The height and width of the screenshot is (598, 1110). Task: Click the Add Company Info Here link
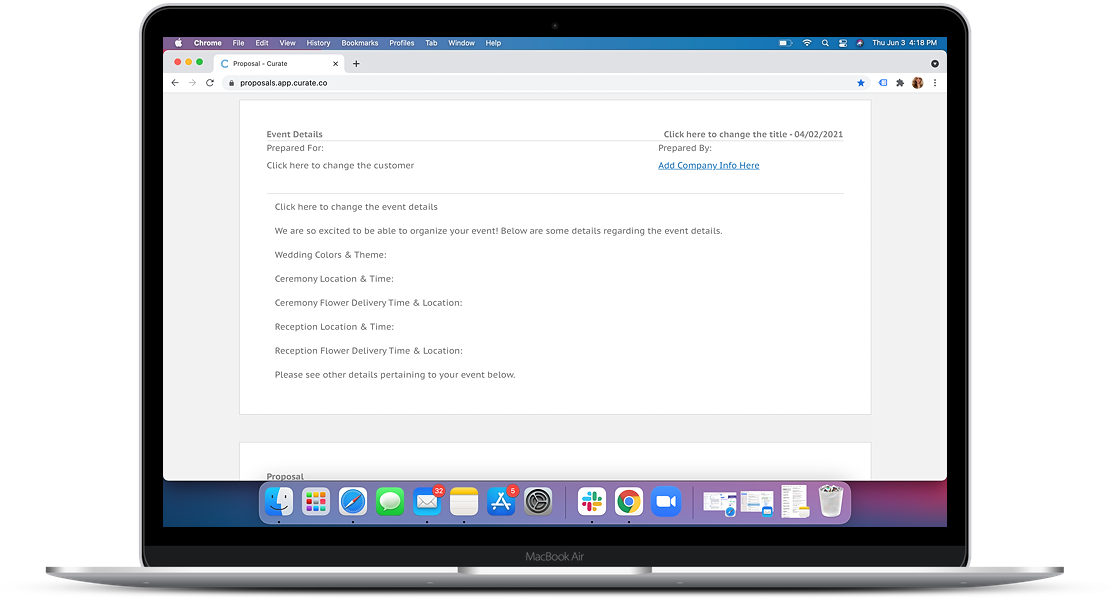[x=708, y=166]
